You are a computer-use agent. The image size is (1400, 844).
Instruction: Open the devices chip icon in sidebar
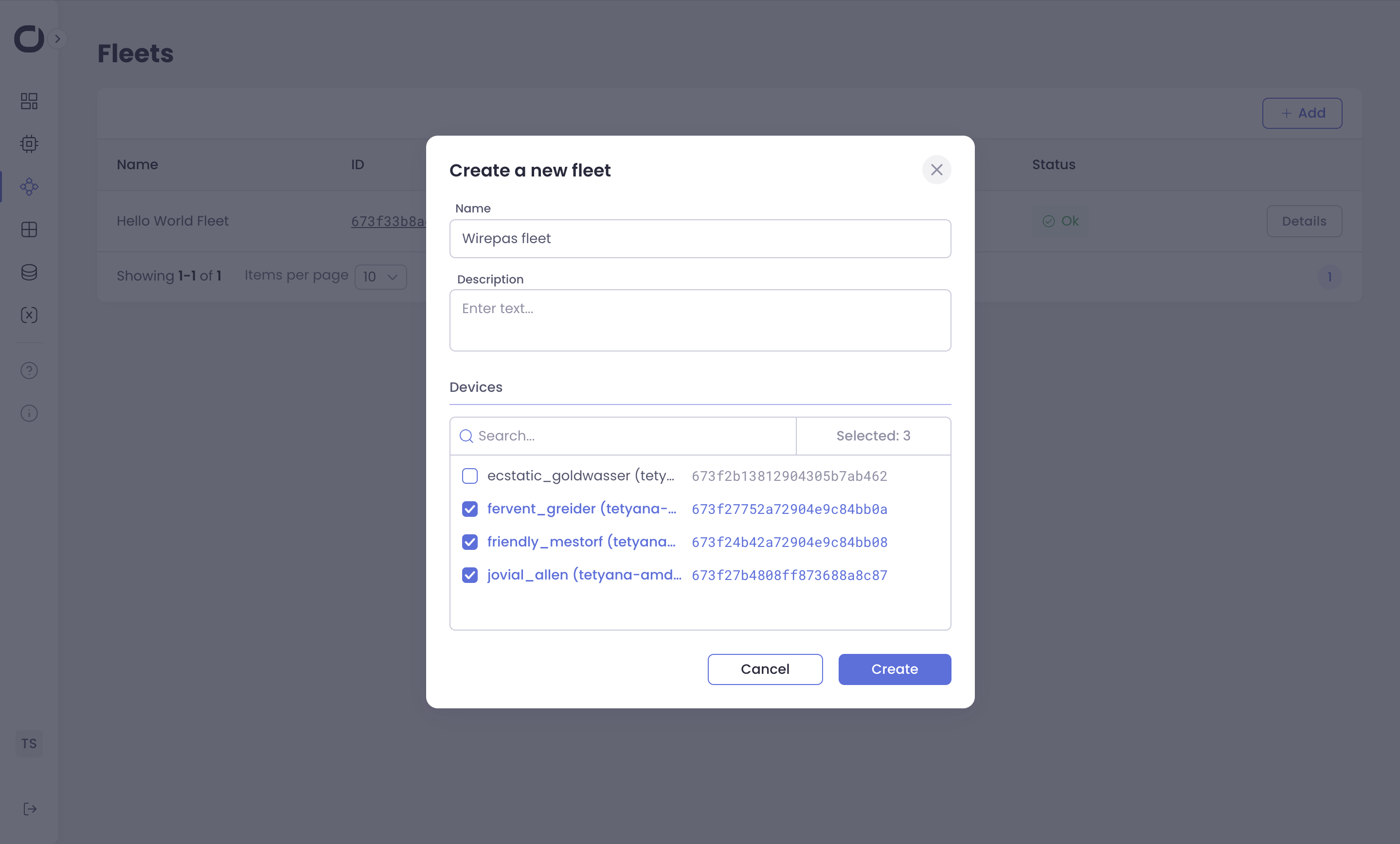29,144
